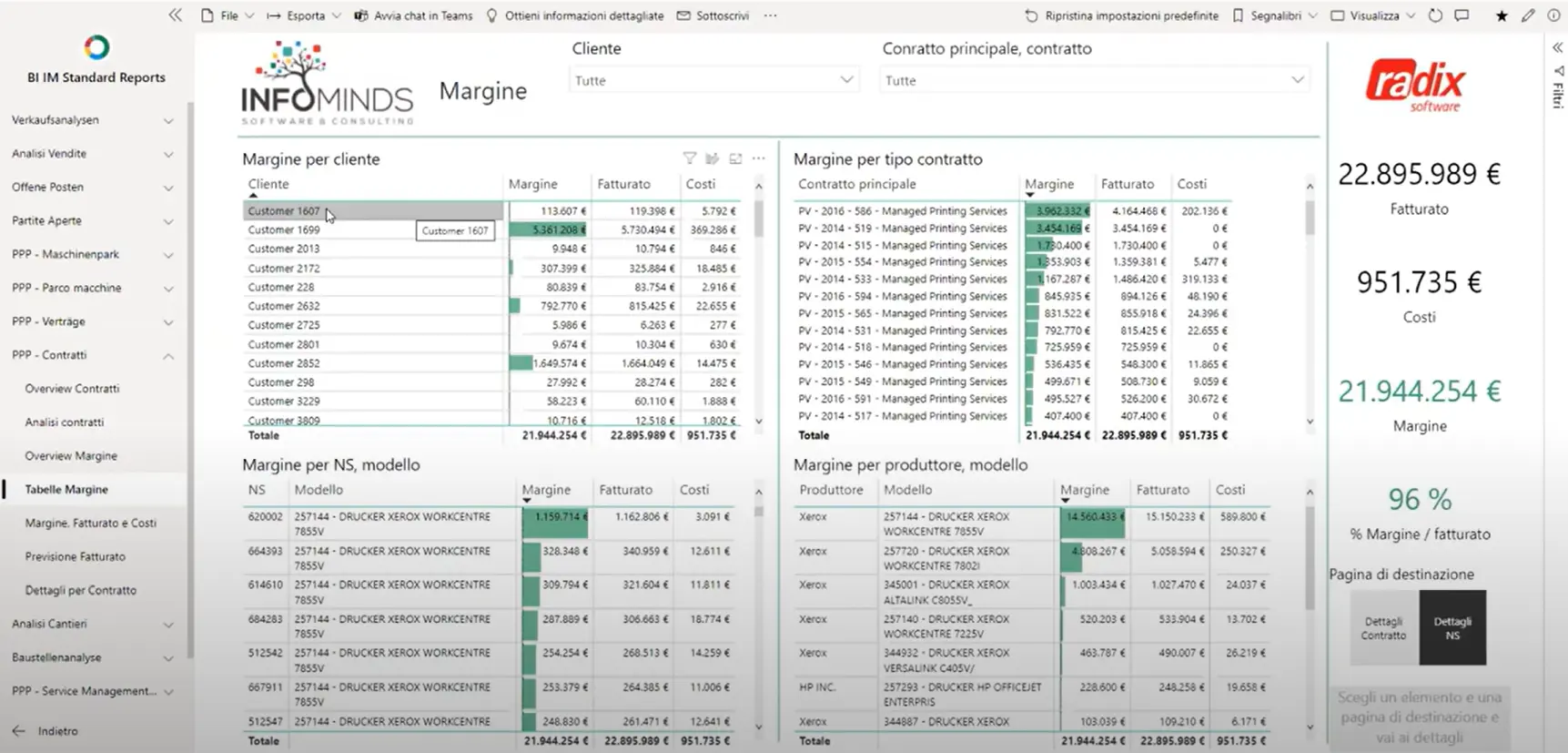1568x753 pixels.
Task: Expand the Filtri pane arrow
Action: coord(1558,47)
